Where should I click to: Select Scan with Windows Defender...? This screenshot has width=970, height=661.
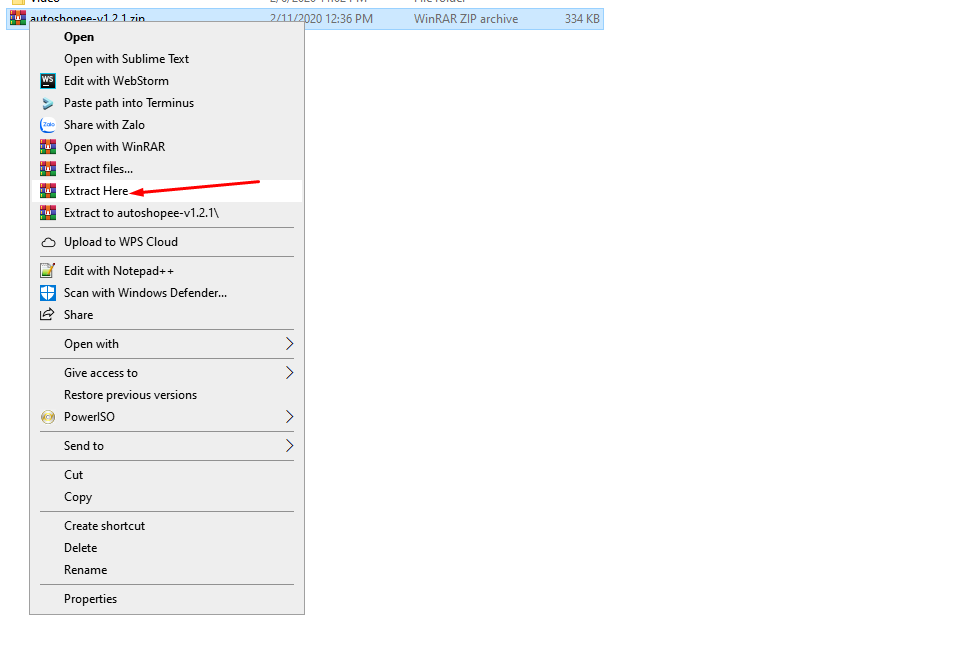coord(167,293)
